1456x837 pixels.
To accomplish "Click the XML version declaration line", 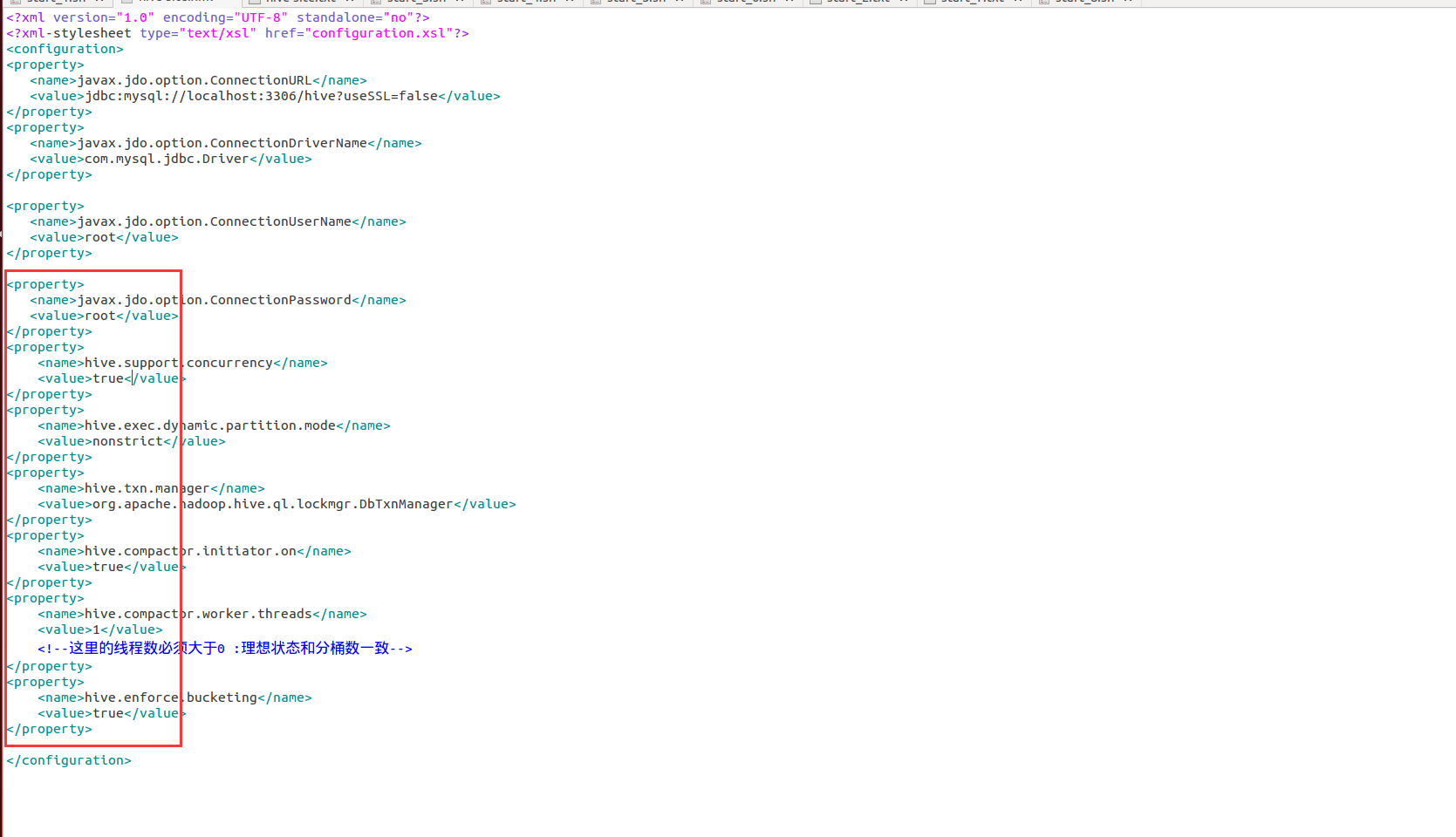I will (x=218, y=17).
